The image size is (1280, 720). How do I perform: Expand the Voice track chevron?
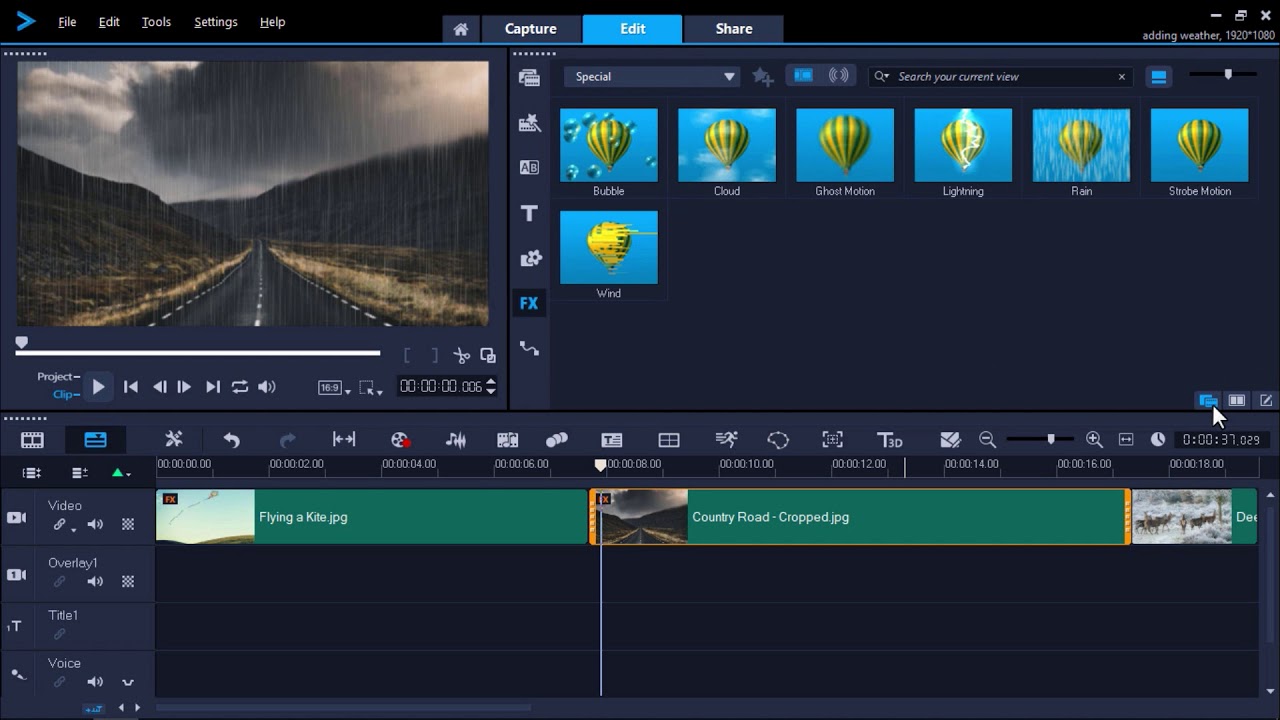[128, 682]
